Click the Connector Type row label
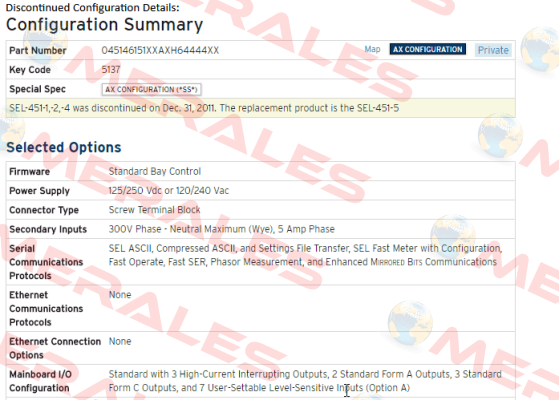This screenshot has width=559, height=400. (44, 210)
